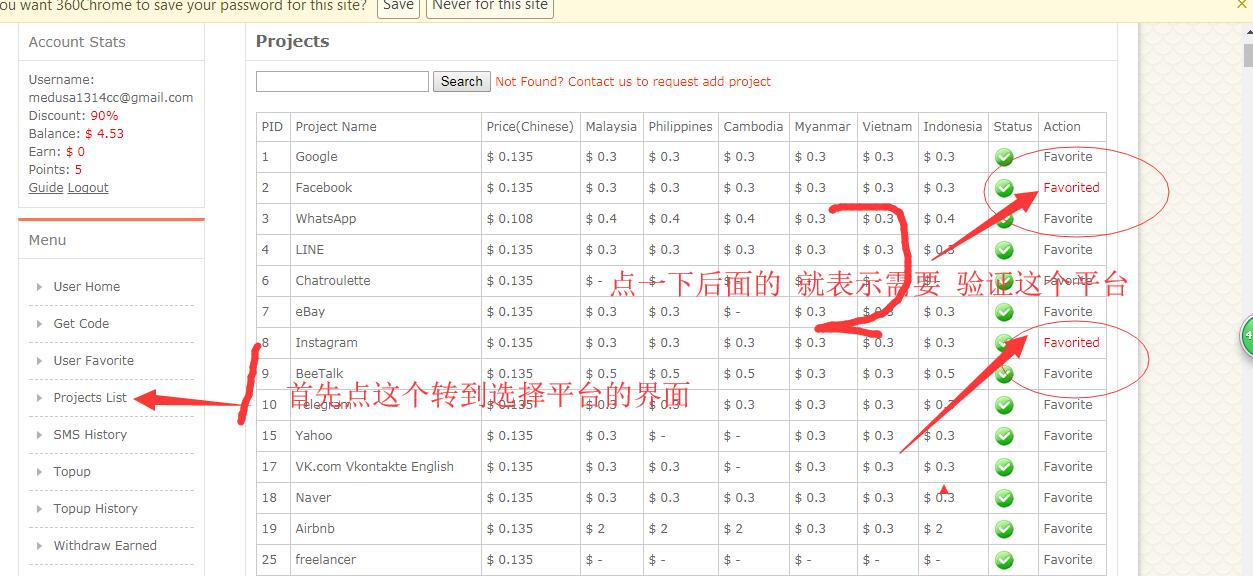Open the Guide link in Account Stats
The height and width of the screenshot is (576, 1253).
(45, 188)
